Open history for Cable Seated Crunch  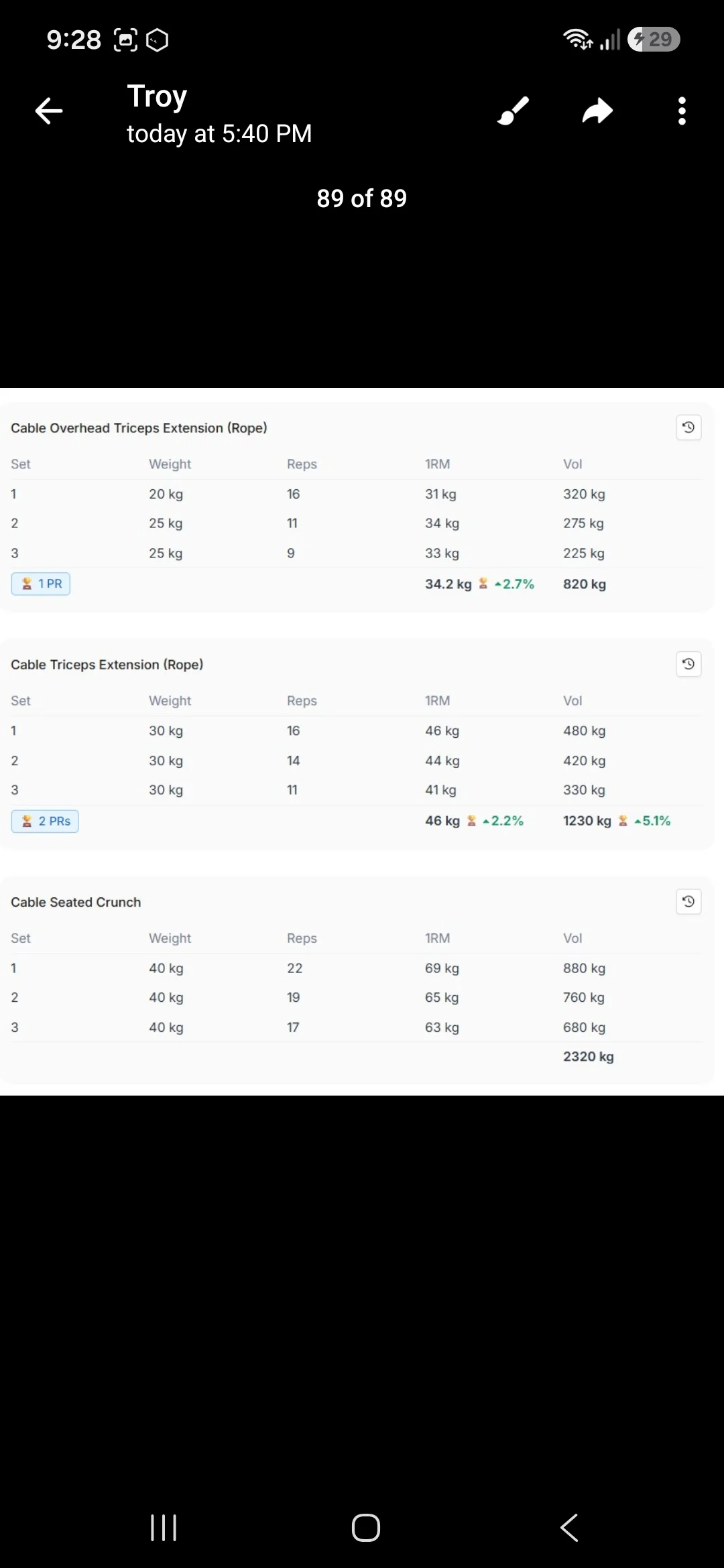(x=688, y=901)
